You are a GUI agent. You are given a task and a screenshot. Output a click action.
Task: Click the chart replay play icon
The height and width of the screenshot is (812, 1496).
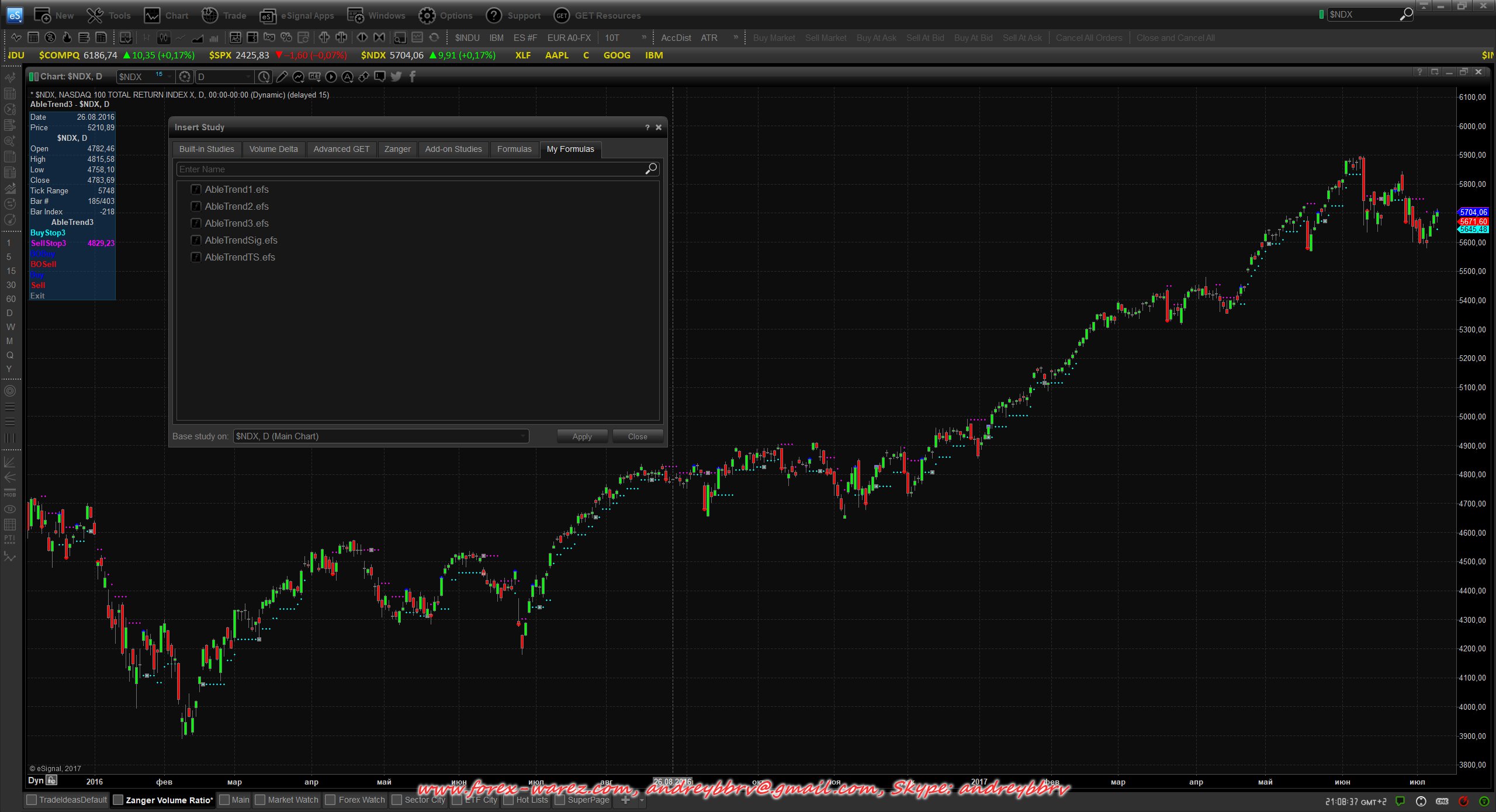(331, 77)
